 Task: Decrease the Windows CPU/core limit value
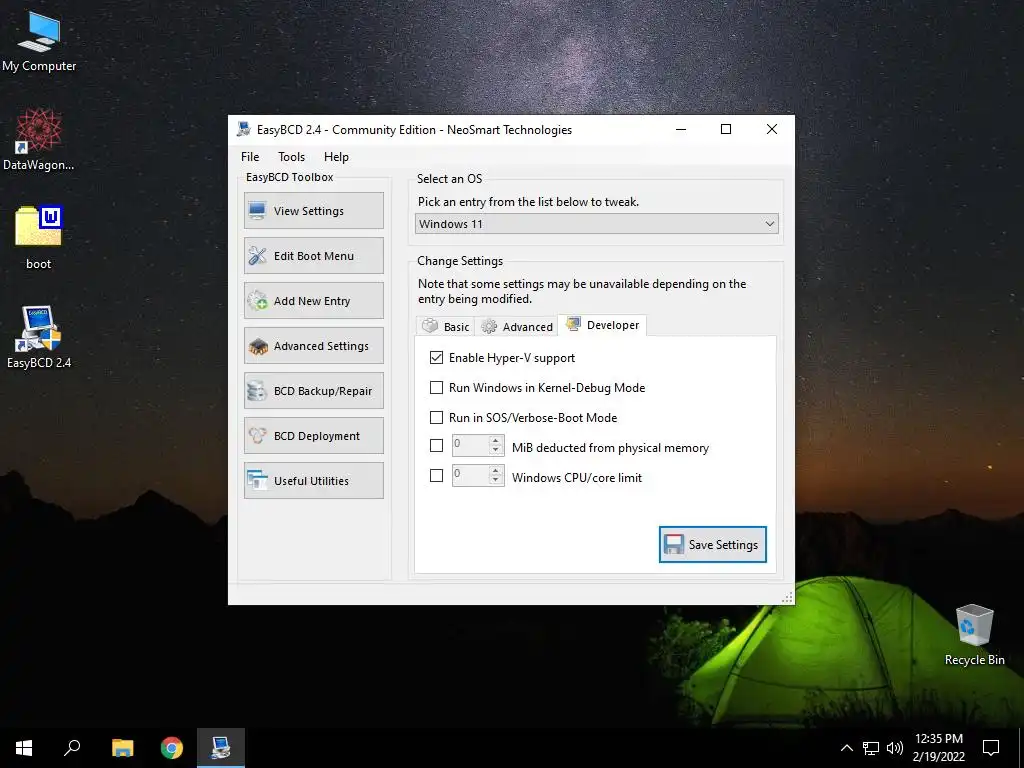[496, 480]
